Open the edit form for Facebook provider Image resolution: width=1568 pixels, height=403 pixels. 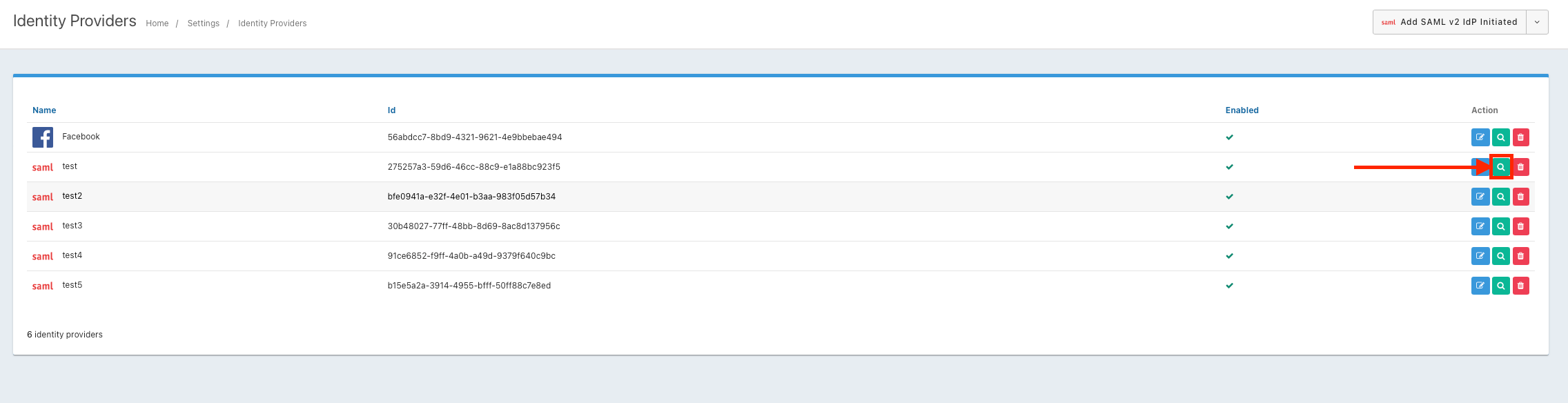[x=1480, y=137]
